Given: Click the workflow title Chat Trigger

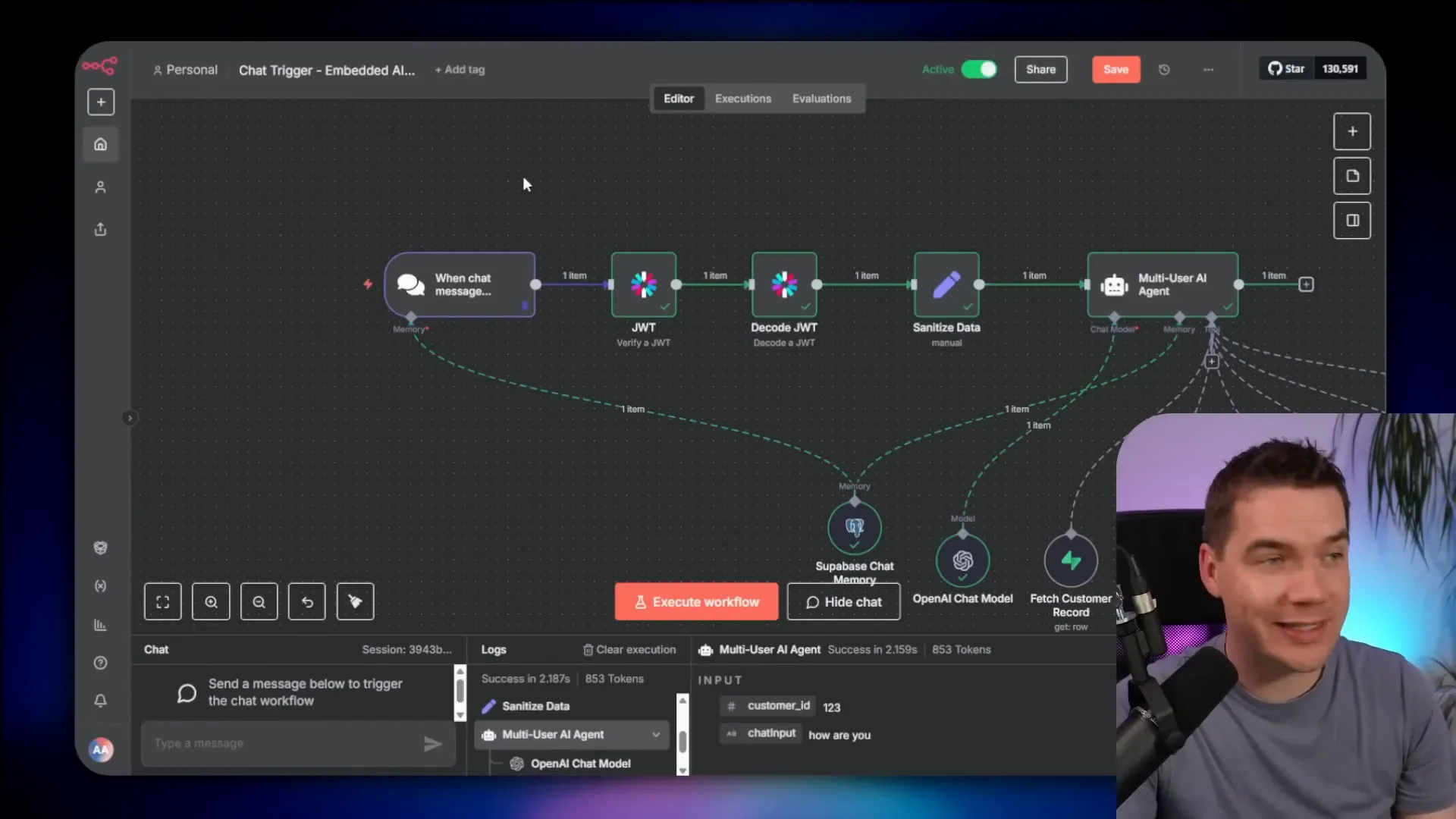Looking at the screenshot, I should tap(327, 71).
